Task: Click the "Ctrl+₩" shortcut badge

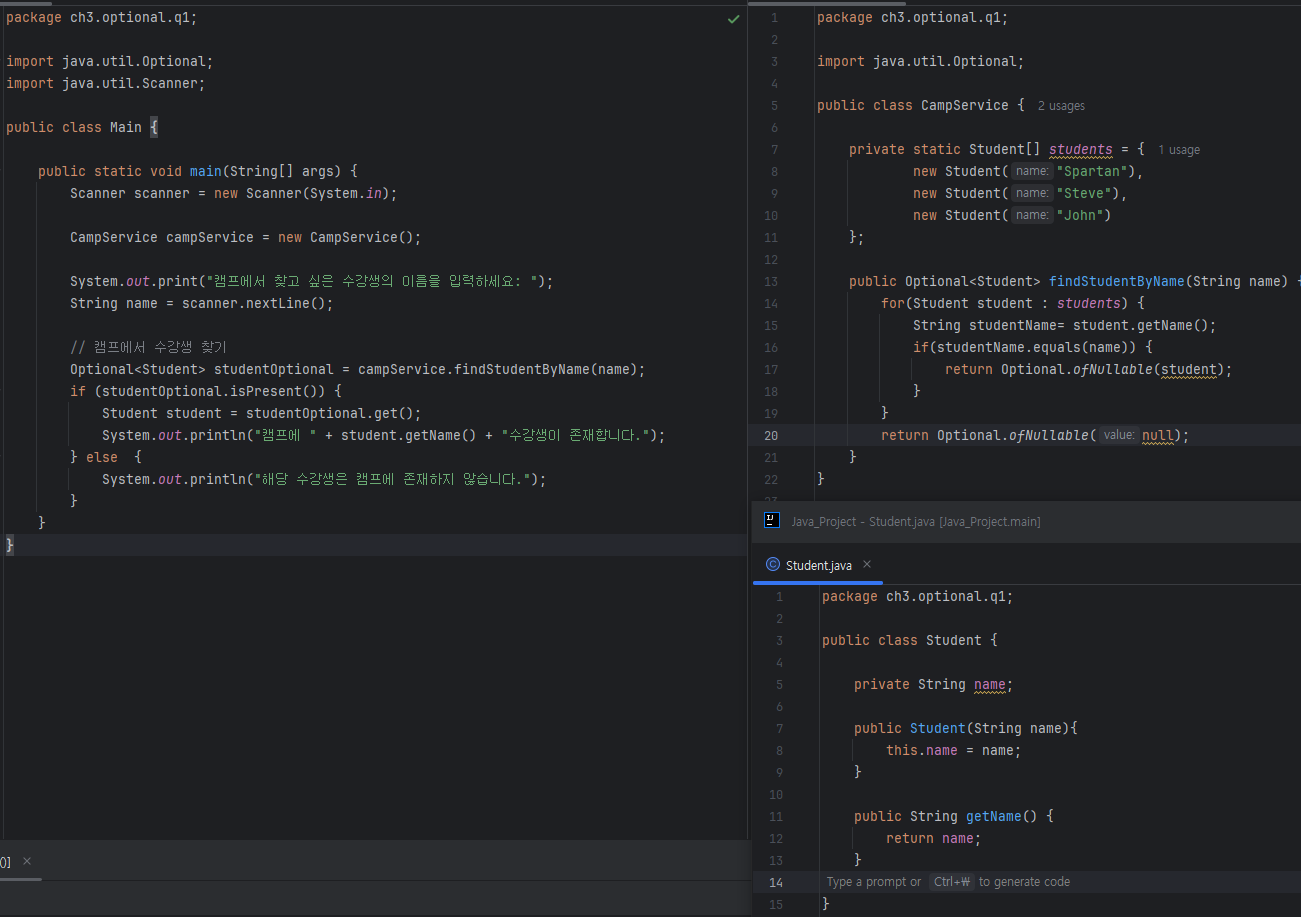Action: (951, 882)
